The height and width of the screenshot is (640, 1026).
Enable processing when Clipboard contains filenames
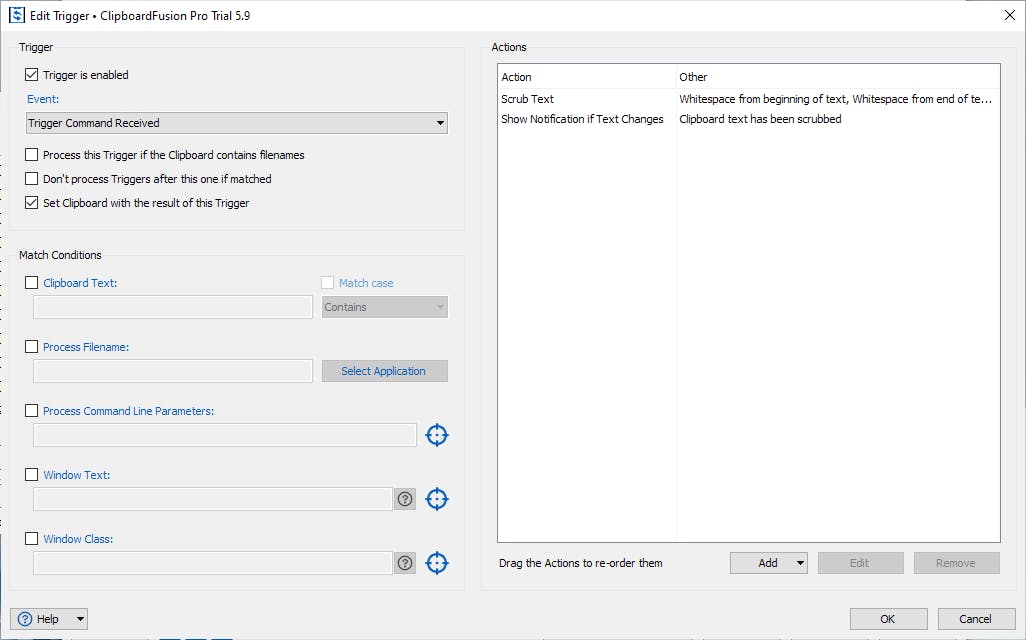[x=32, y=155]
